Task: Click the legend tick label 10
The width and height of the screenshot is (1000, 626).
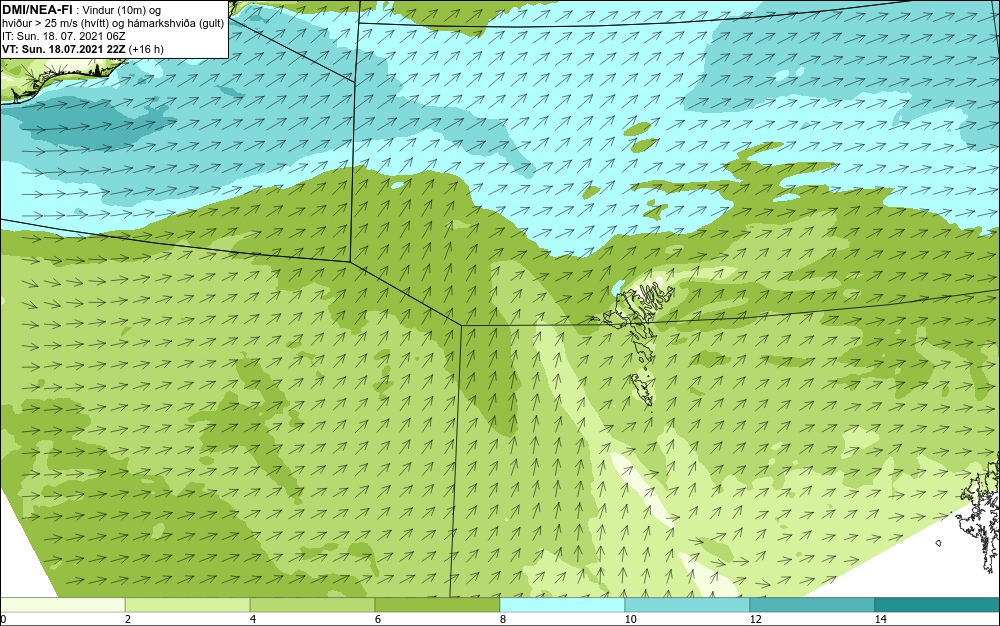Action: (631, 619)
